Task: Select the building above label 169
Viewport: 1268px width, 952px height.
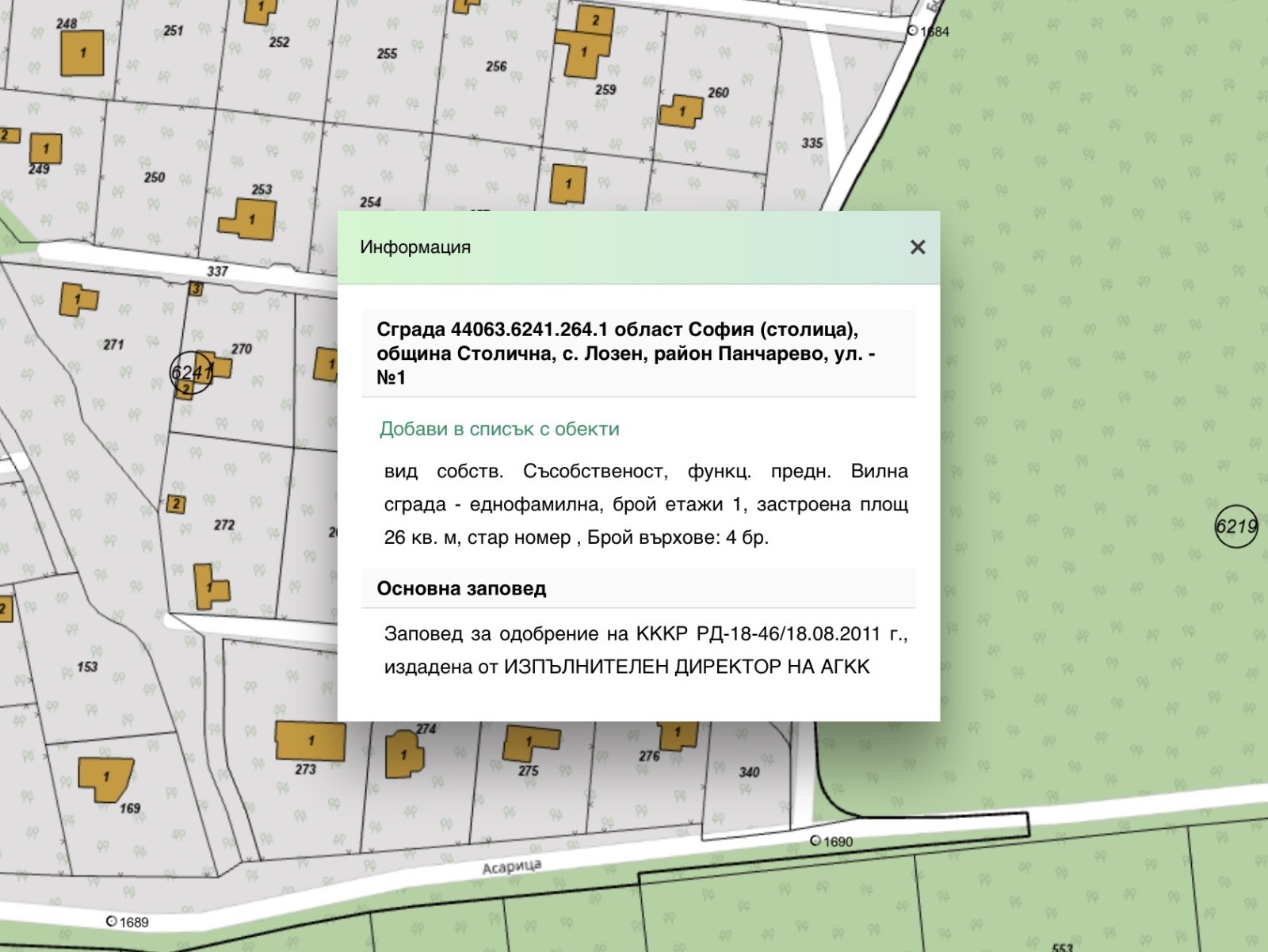Action: coord(105,778)
